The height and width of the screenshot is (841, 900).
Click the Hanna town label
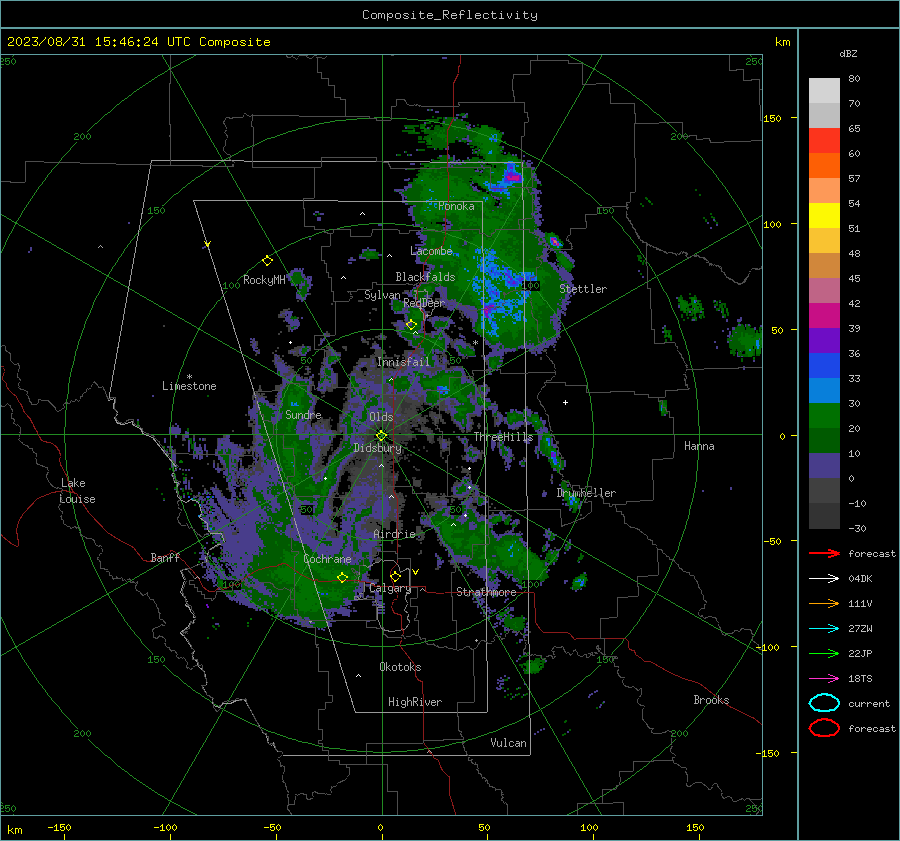point(699,446)
